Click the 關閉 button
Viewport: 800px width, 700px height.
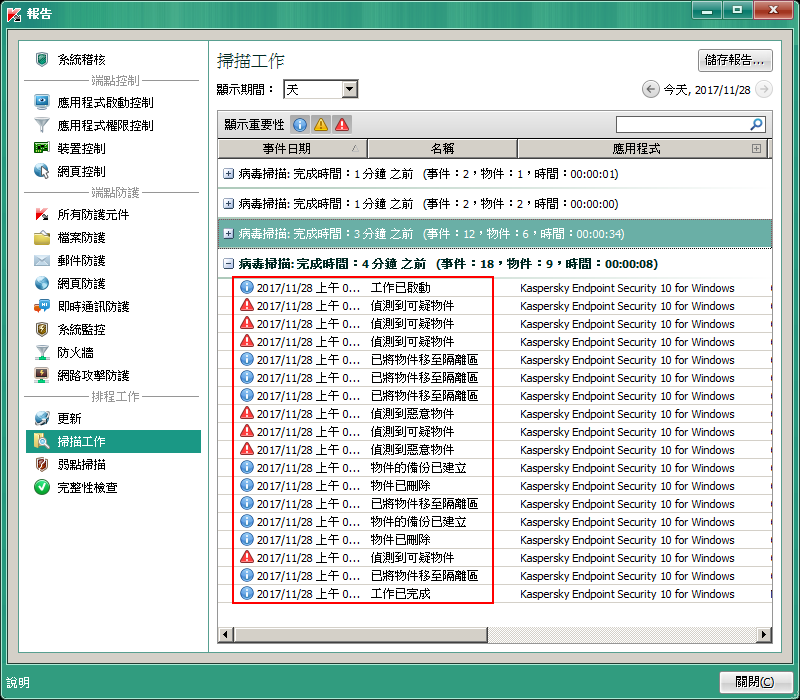pyautogui.click(x=754, y=682)
